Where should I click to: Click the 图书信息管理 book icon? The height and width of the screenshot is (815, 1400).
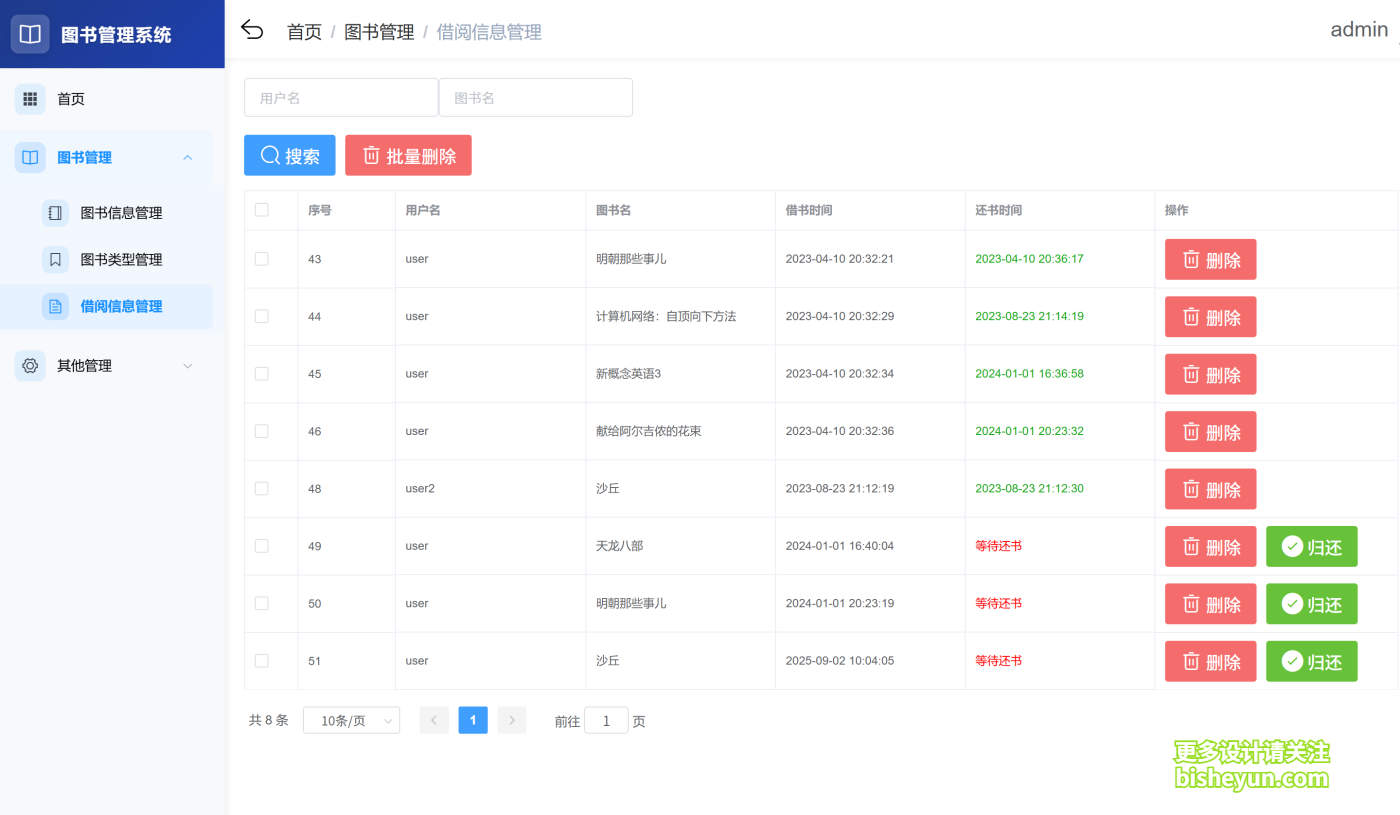[54, 212]
